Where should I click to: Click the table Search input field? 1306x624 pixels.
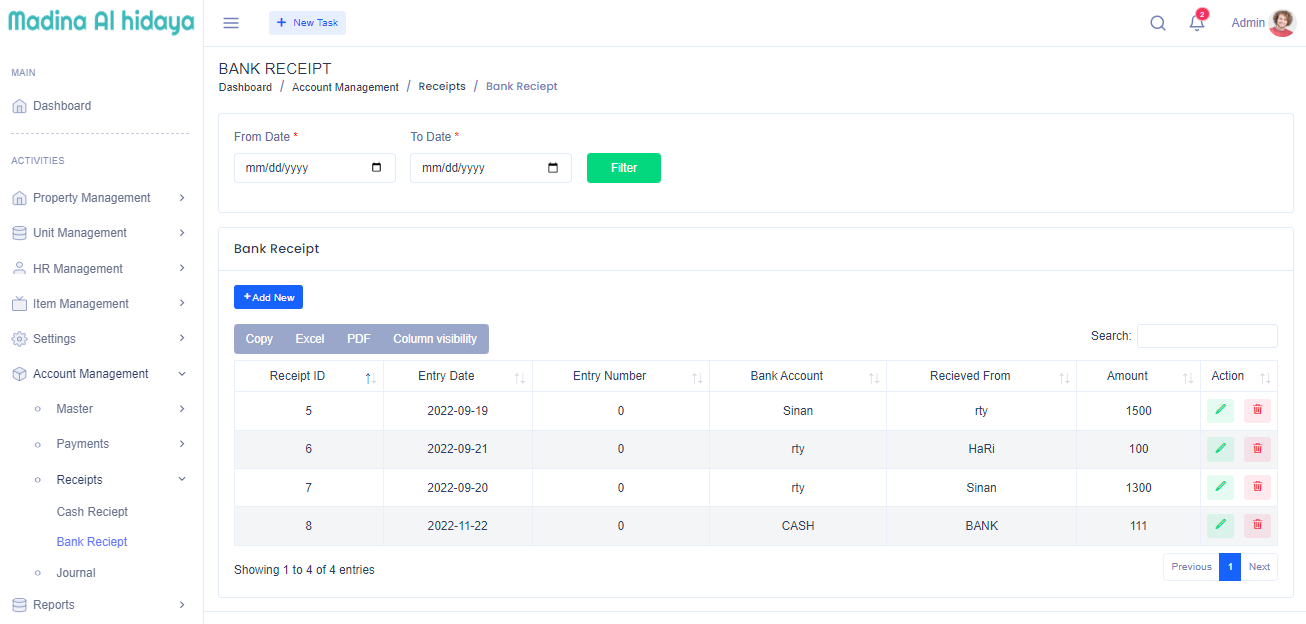pos(1206,336)
